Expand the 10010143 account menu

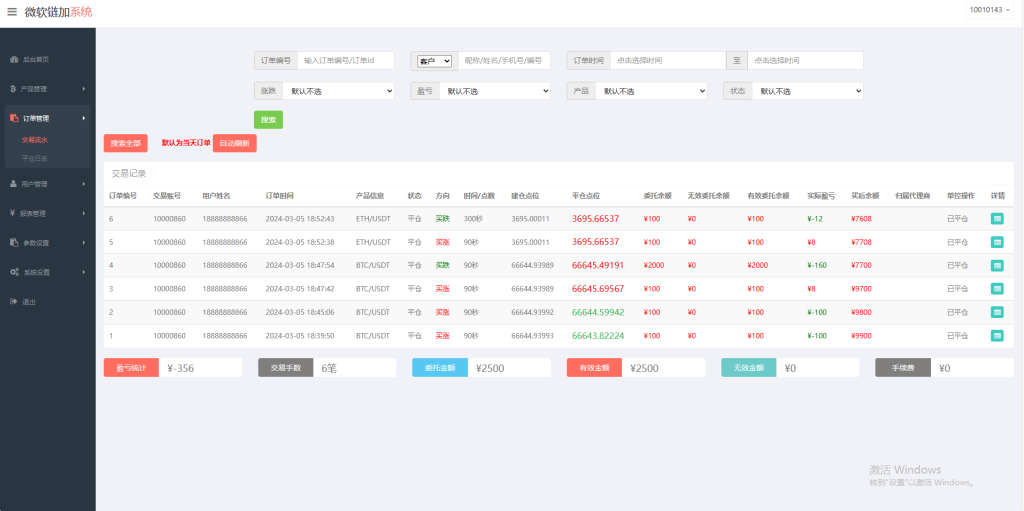[x=989, y=9]
